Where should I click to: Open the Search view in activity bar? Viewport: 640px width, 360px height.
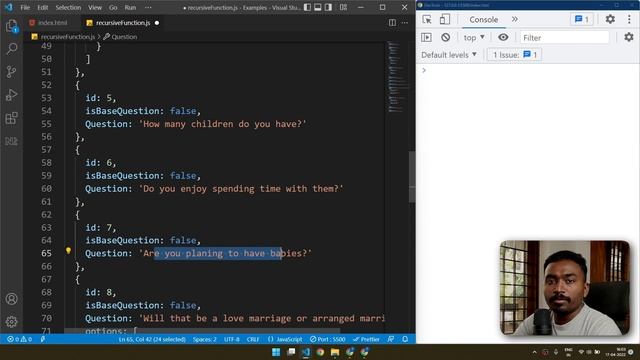coord(11,49)
